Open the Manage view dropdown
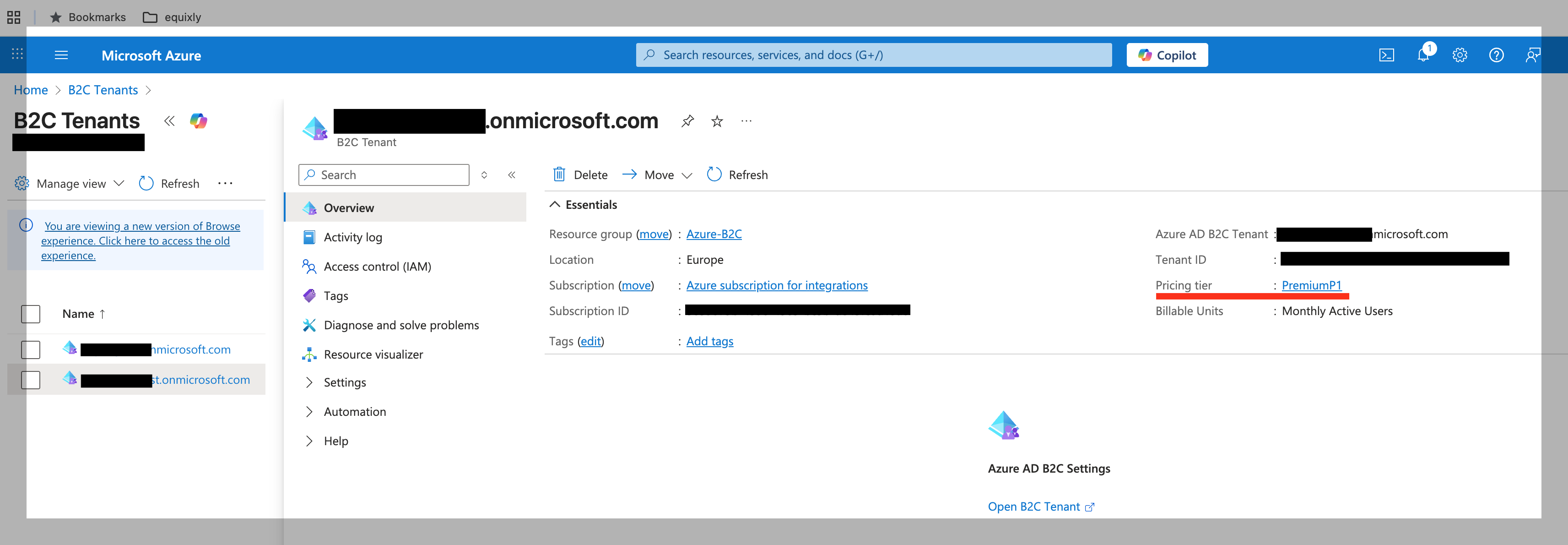Screen dimensions: 1568x545 (70, 183)
